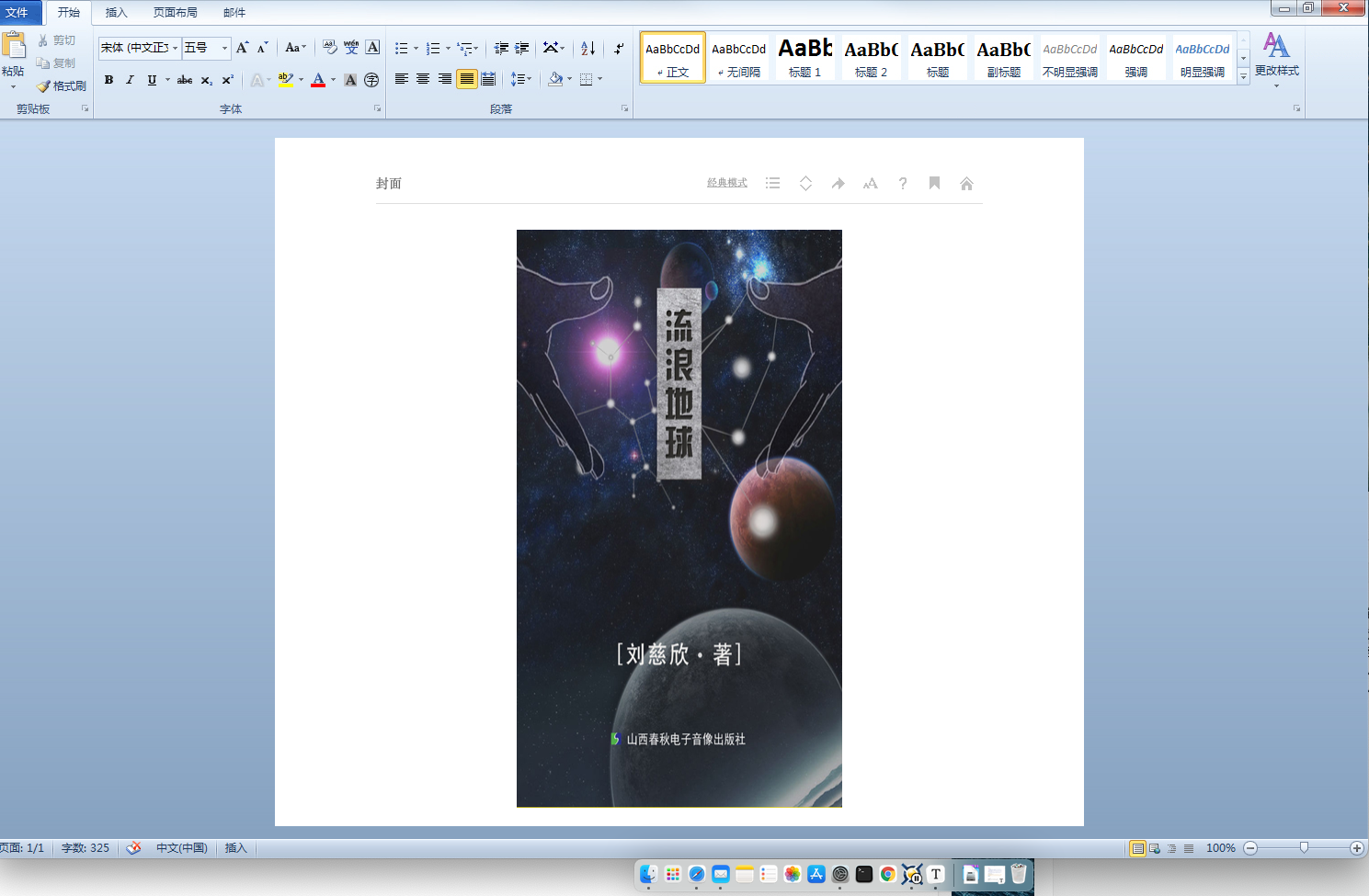Open the font name dropdown (宋体)

pos(175,48)
